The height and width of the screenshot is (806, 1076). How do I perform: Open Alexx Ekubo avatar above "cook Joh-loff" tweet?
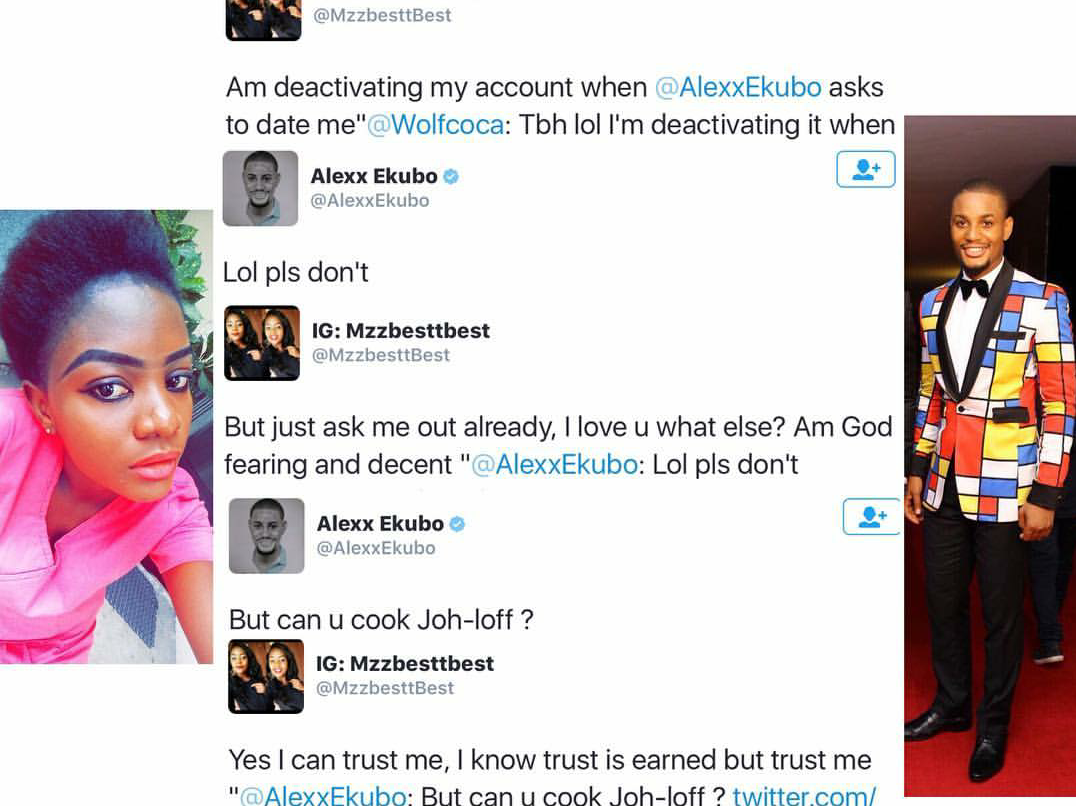[266, 536]
